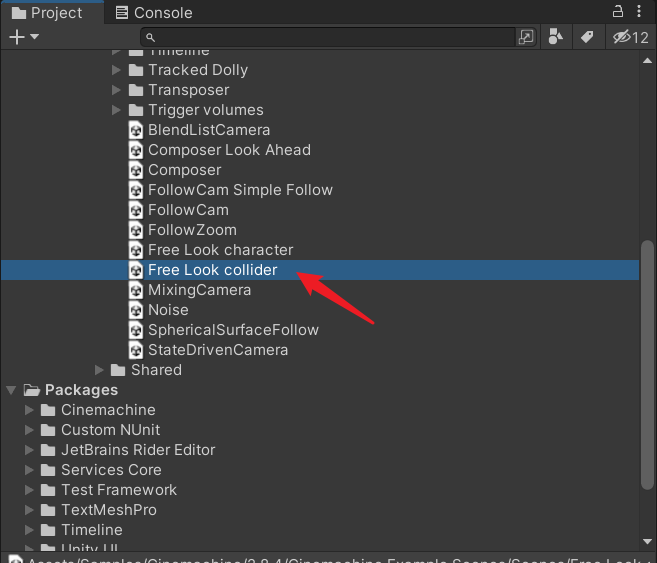657x563 pixels.
Task: Click the SphericalSurfaceFollow name
Action: pyautogui.click(x=233, y=330)
